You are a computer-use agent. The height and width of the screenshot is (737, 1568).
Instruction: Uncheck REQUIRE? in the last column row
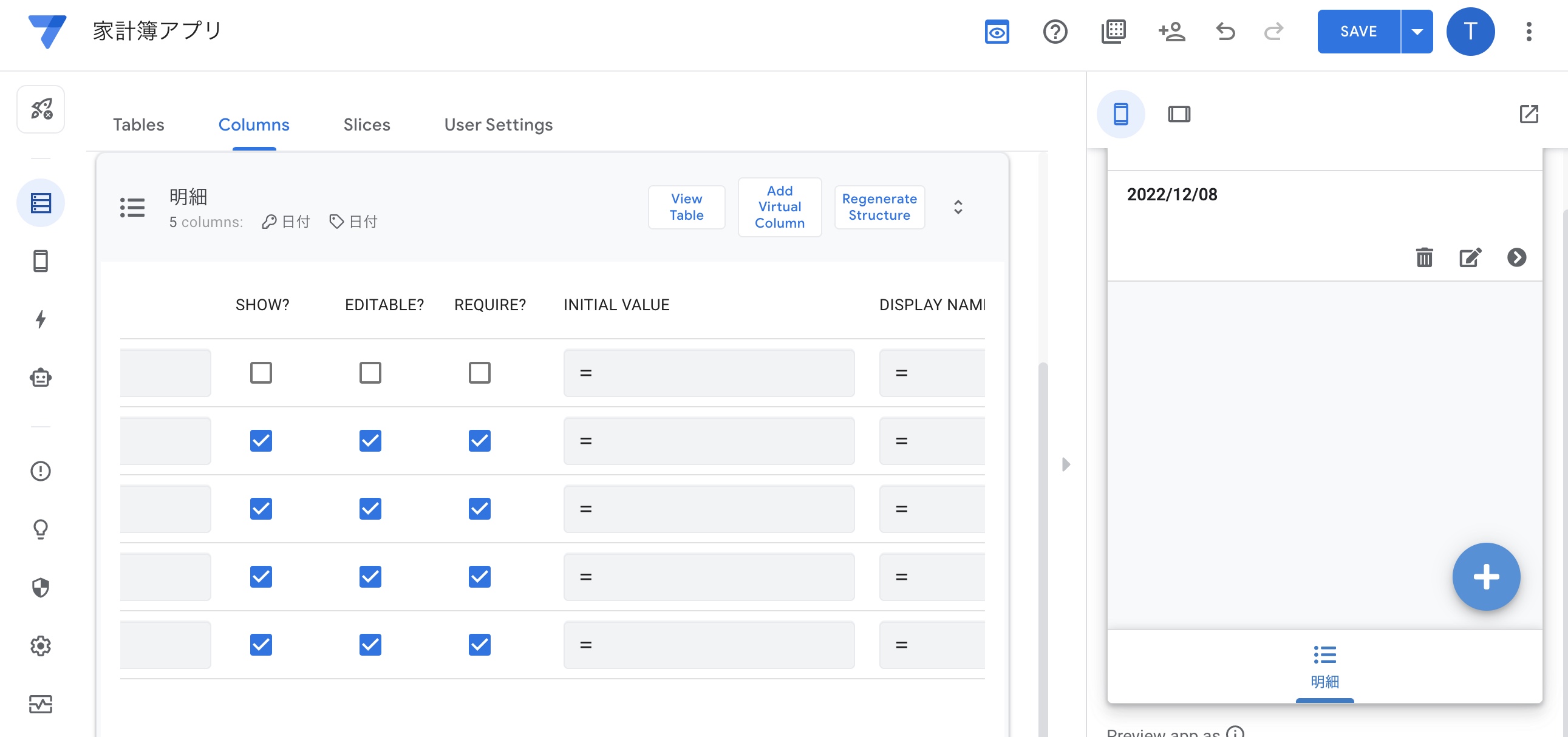click(x=479, y=645)
